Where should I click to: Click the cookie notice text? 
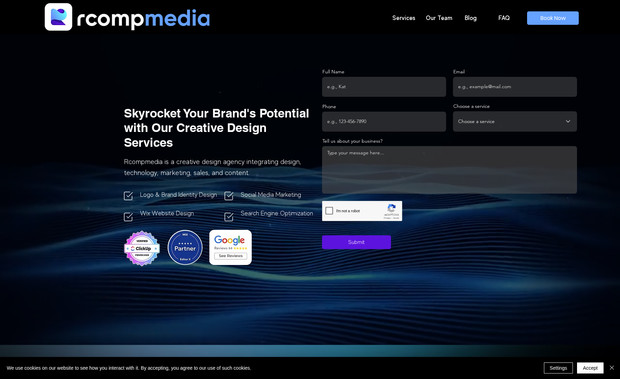[x=129, y=368]
